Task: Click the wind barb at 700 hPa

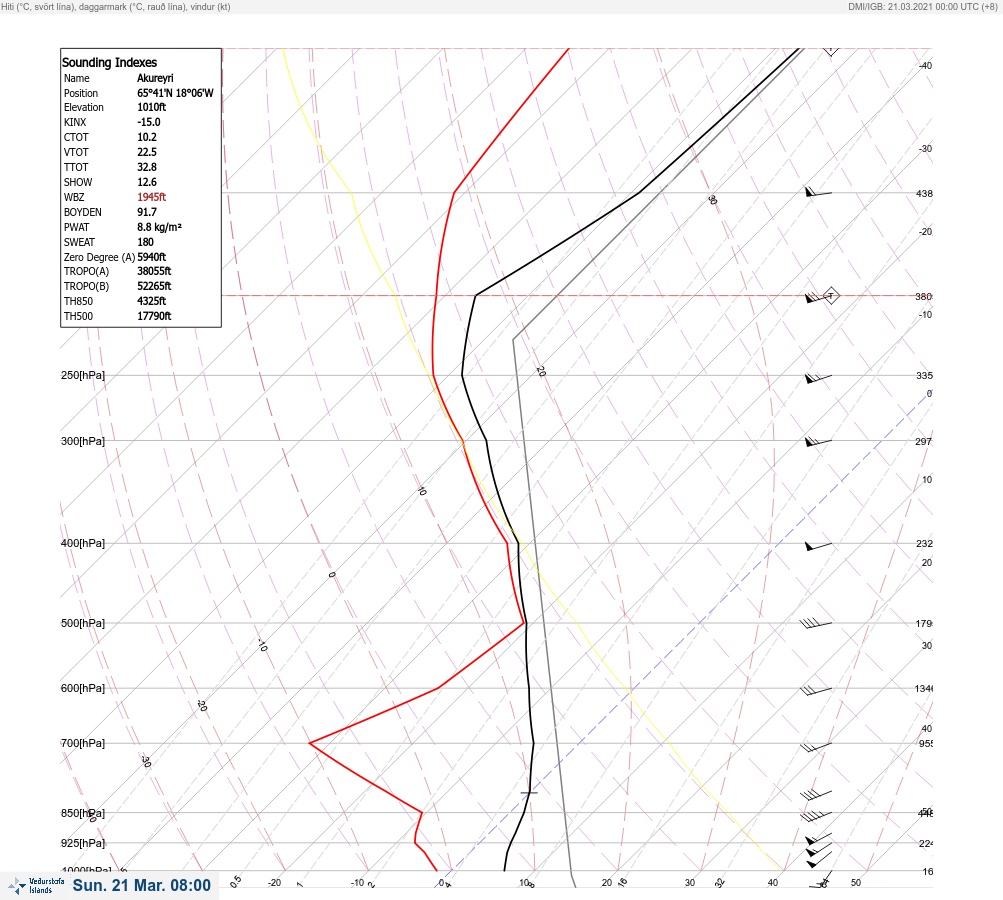Action: pyautogui.click(x=816, y=746)
